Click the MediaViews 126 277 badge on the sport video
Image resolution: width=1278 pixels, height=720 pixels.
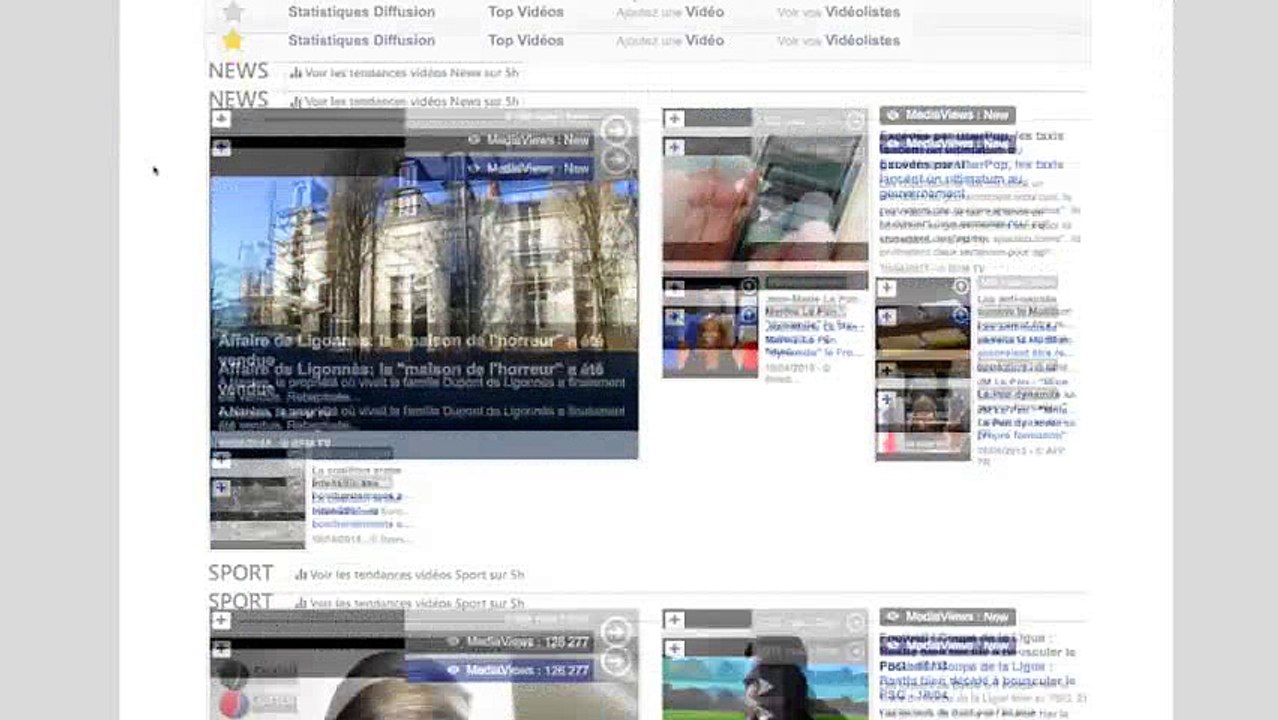pyautogui.click(x=518, y=669)
